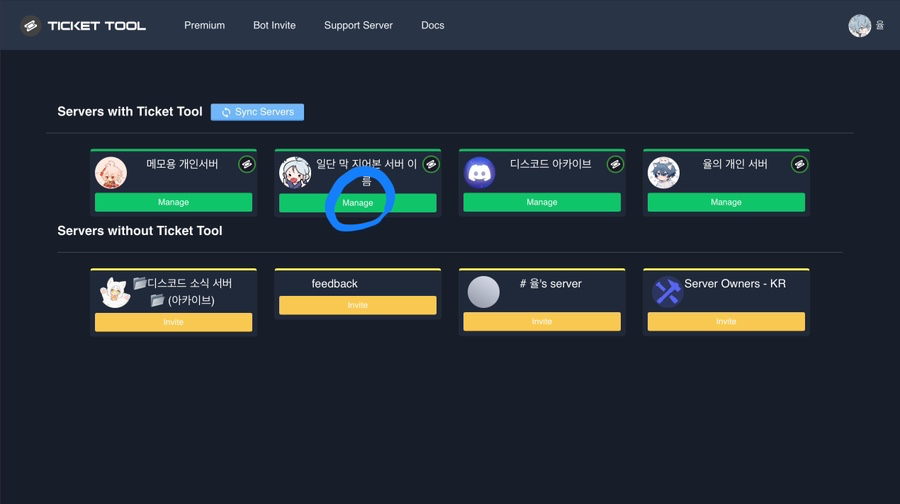
Task: Click the Server Owners - KR hammer icon
Action: click(x=667, y=292)
